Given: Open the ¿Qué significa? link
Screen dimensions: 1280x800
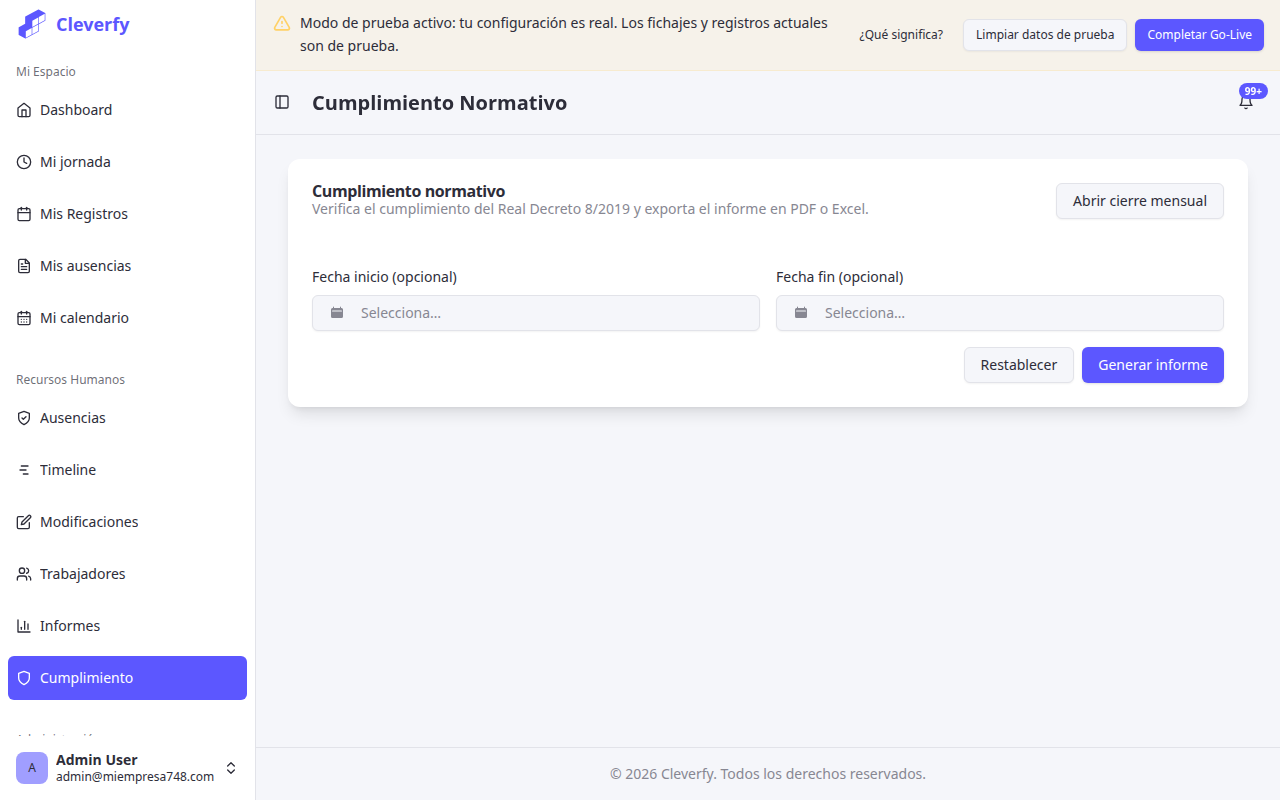Looking at the screenshot, I should (901, 34).
